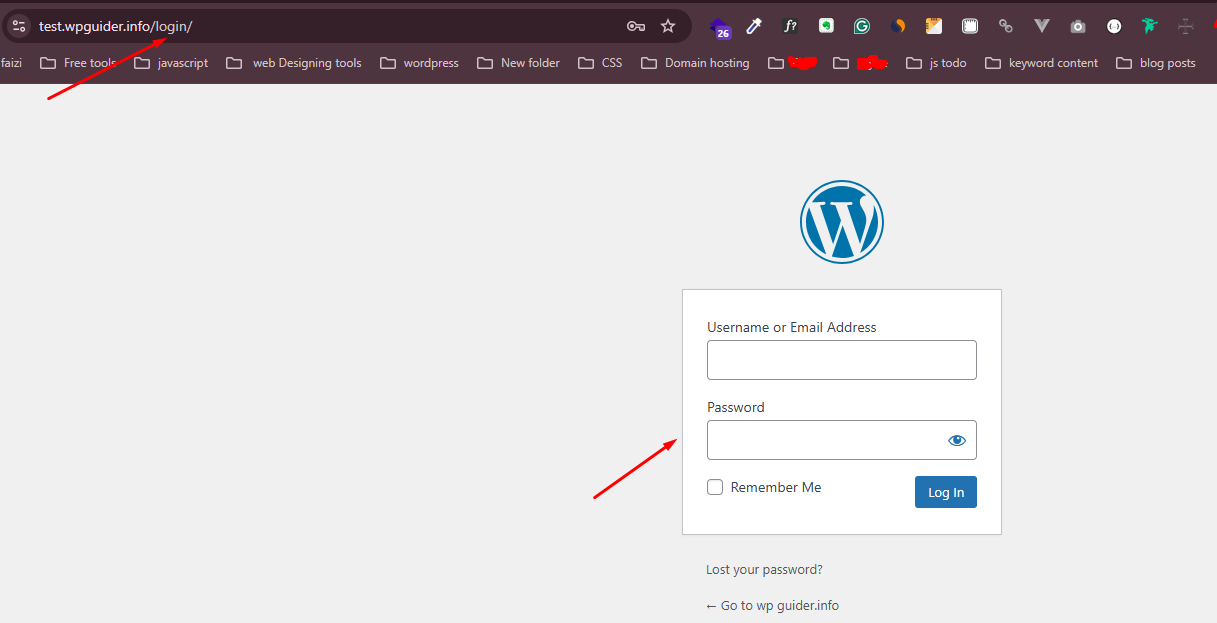Click the Username or Email Address label

(x=792, y=327)
